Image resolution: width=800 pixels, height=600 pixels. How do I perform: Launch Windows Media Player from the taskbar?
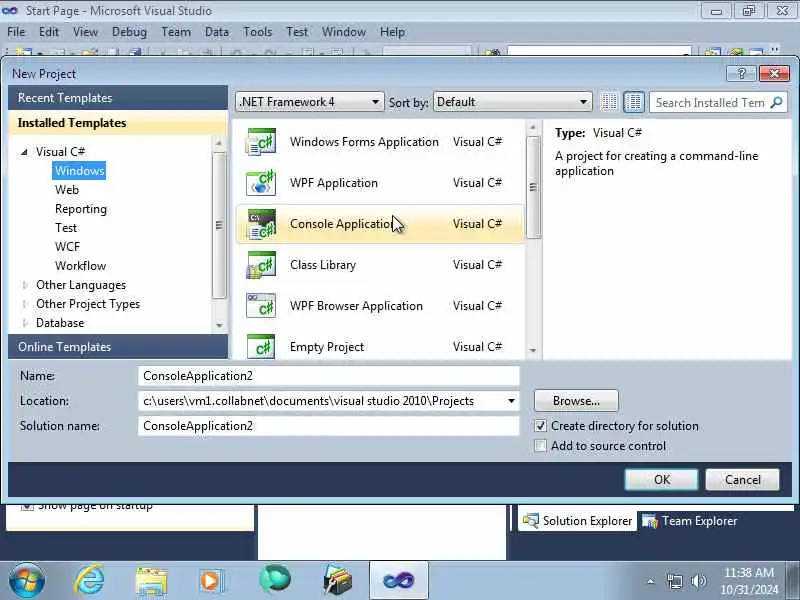point(211,581)
